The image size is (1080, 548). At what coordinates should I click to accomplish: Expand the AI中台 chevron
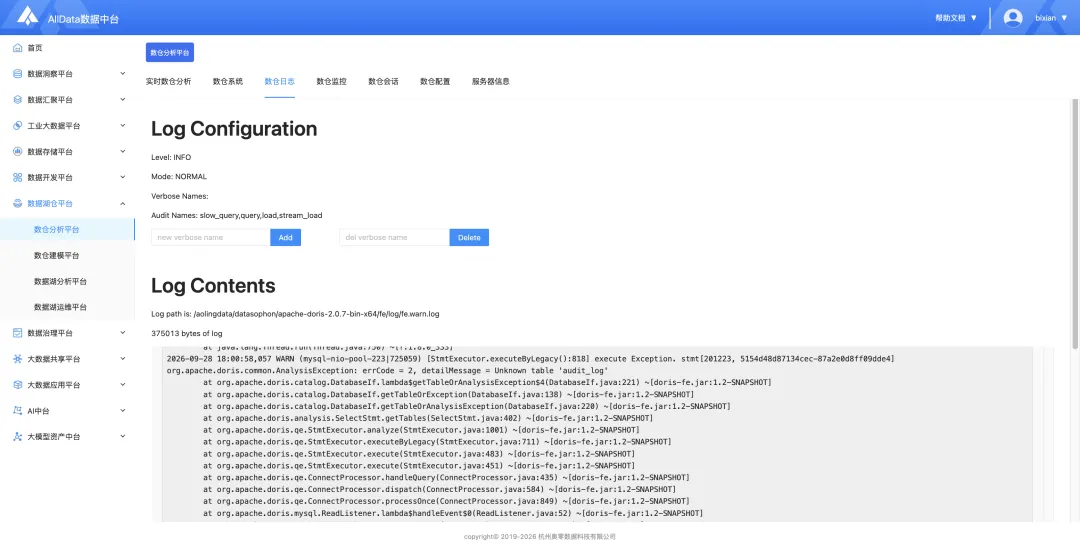[x=123, y=411]
